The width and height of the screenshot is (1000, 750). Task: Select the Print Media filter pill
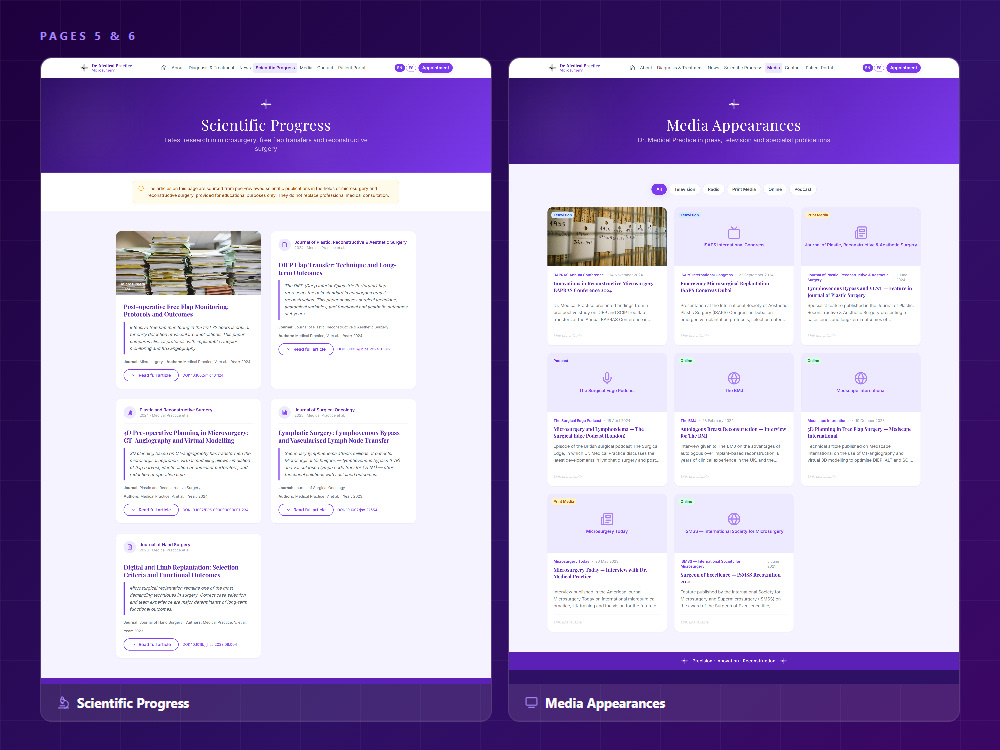click(x=744, y=189)
